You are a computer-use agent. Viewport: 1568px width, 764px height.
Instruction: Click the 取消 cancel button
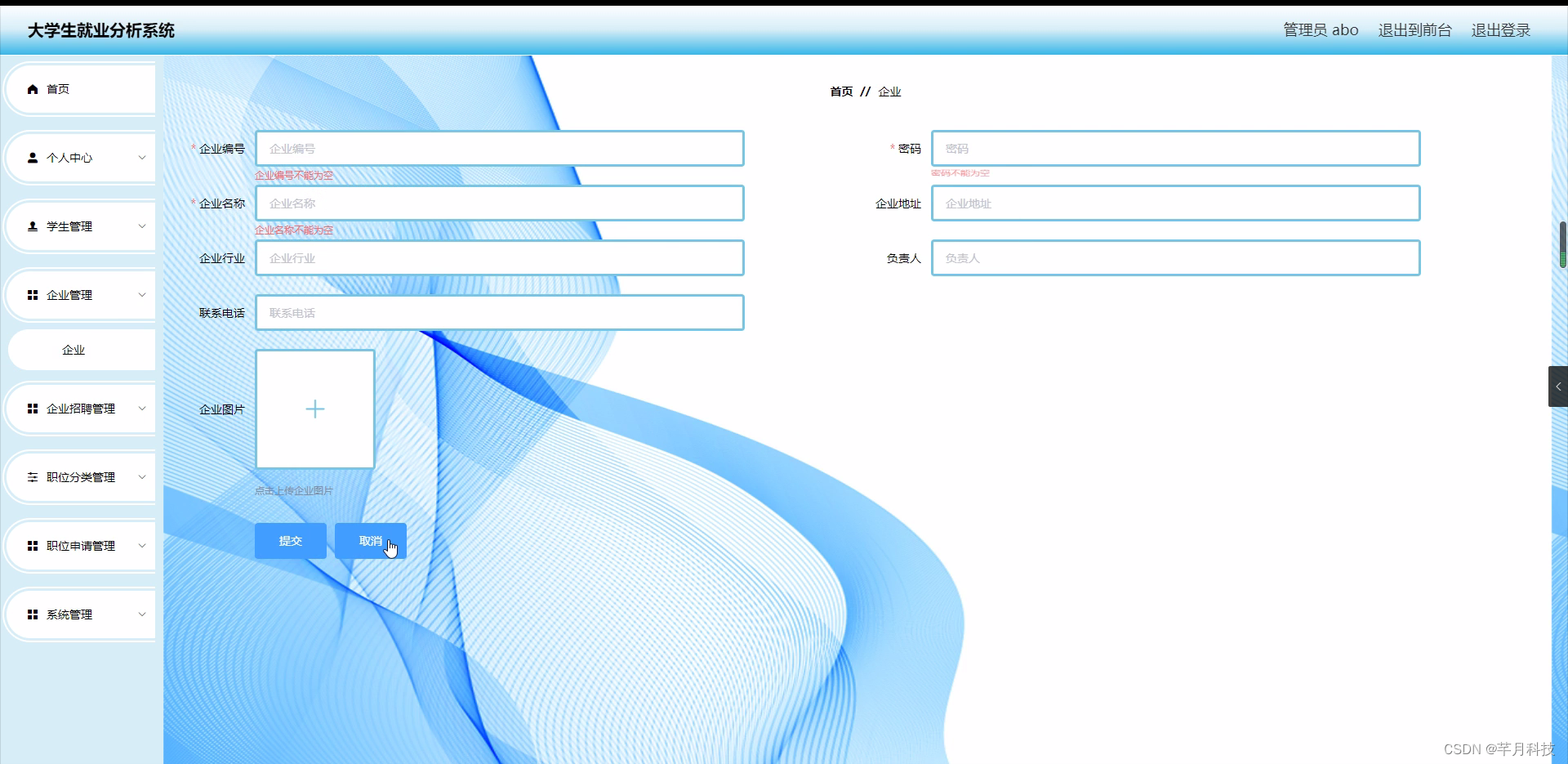(x=370, y=540)
